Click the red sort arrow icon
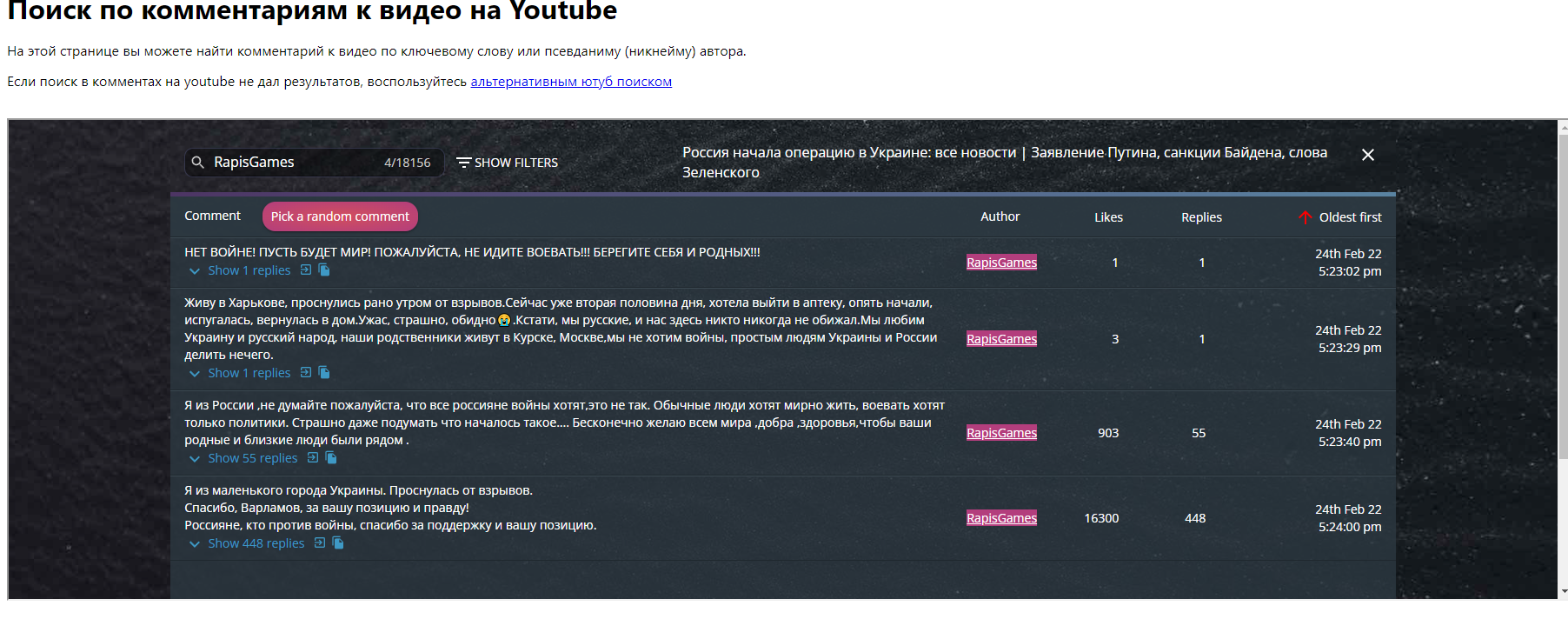Viewport: 1568px width, 619px height. pos(1305,217)
